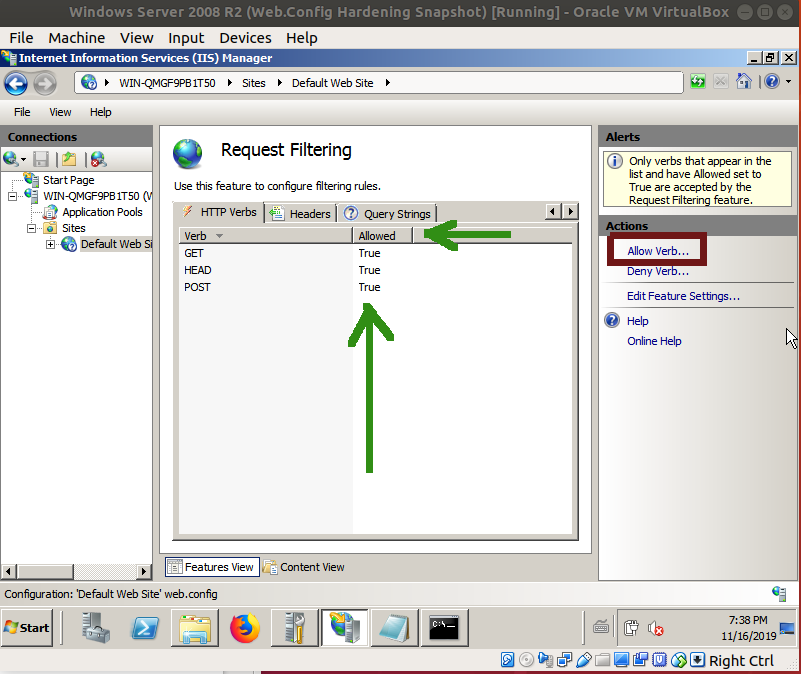Select the WIN-QMGF9PB1T50 server node

click(97, 196)
